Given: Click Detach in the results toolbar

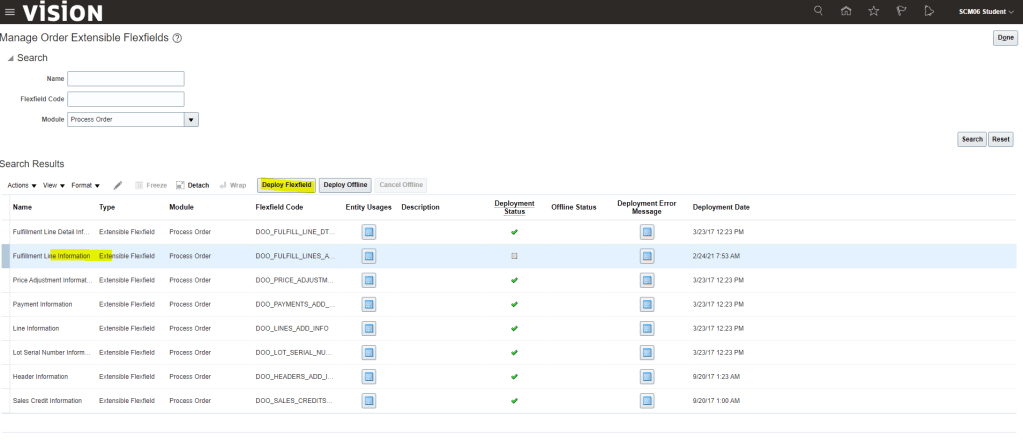Looking at the screenshot, I should [193, 185].
